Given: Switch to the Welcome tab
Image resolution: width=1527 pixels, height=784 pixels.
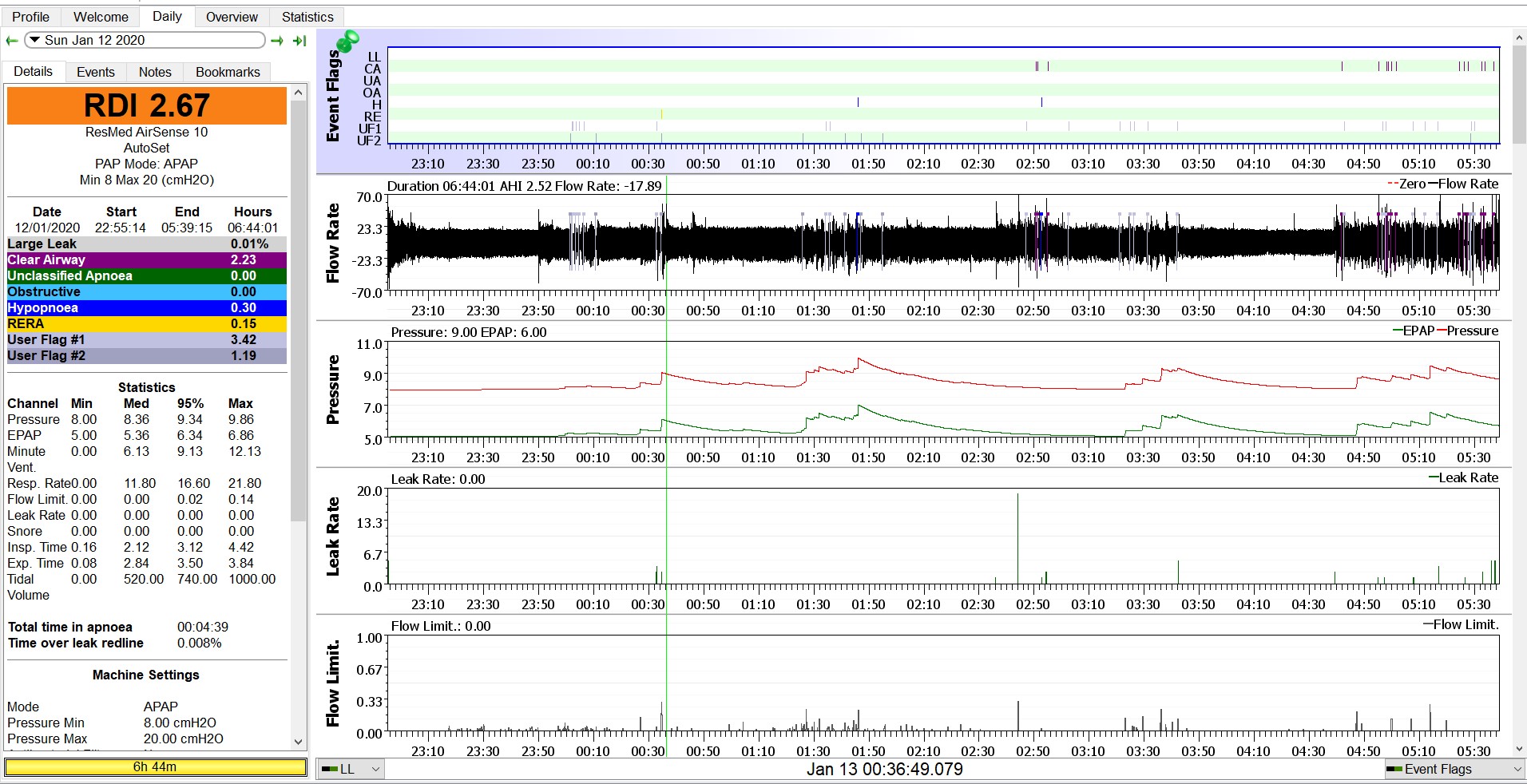Looking at the screenshot, I should point(101,17).
